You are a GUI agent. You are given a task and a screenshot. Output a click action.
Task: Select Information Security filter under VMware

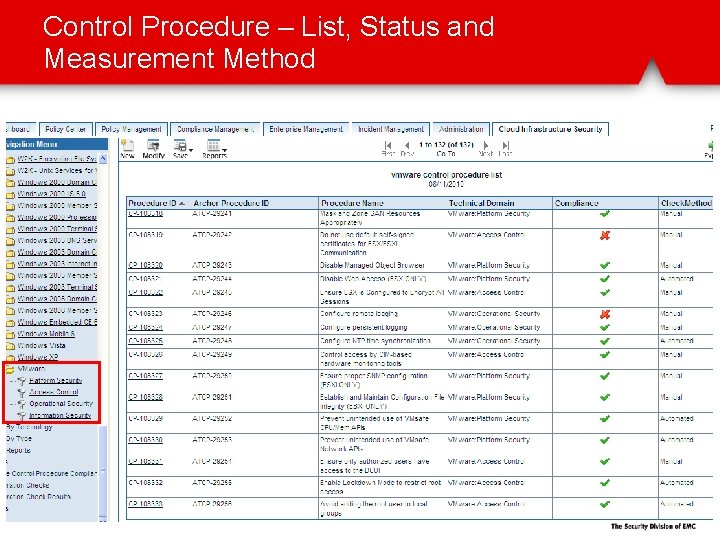[x=60, y=416]
